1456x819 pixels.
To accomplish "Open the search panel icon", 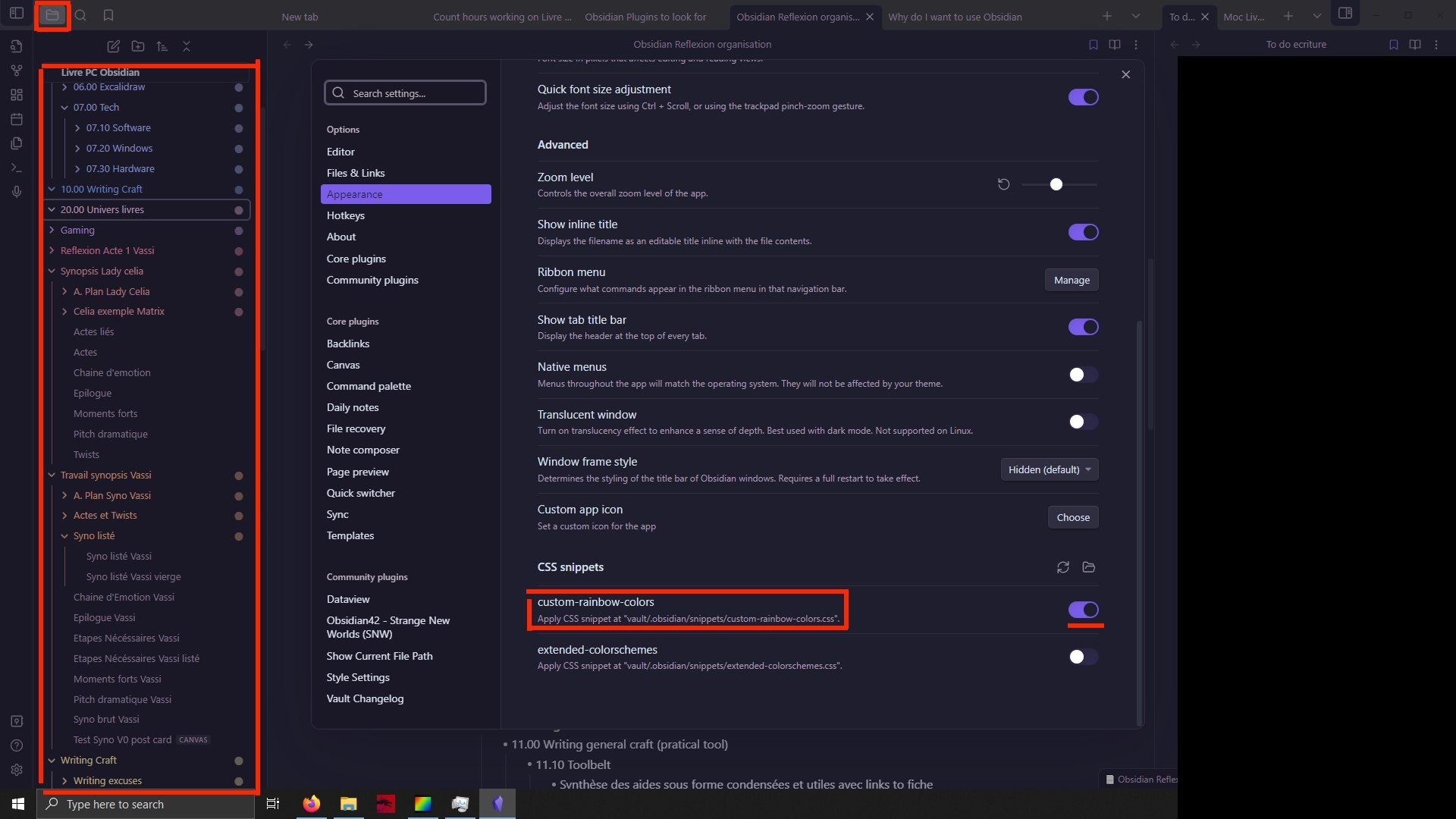I will (x=80, y=15).
